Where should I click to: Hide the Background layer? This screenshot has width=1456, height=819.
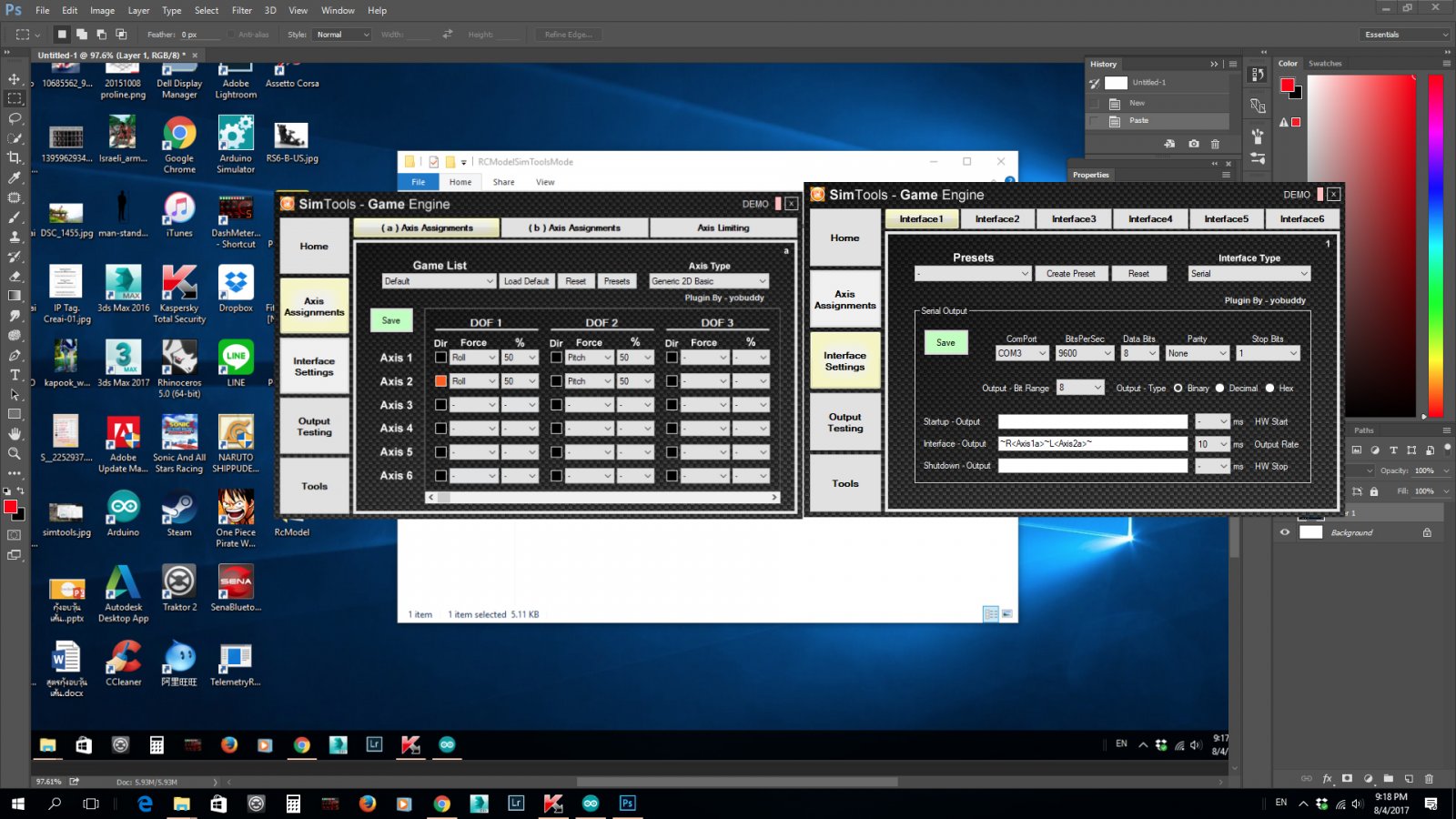(x=1285, y=532)
